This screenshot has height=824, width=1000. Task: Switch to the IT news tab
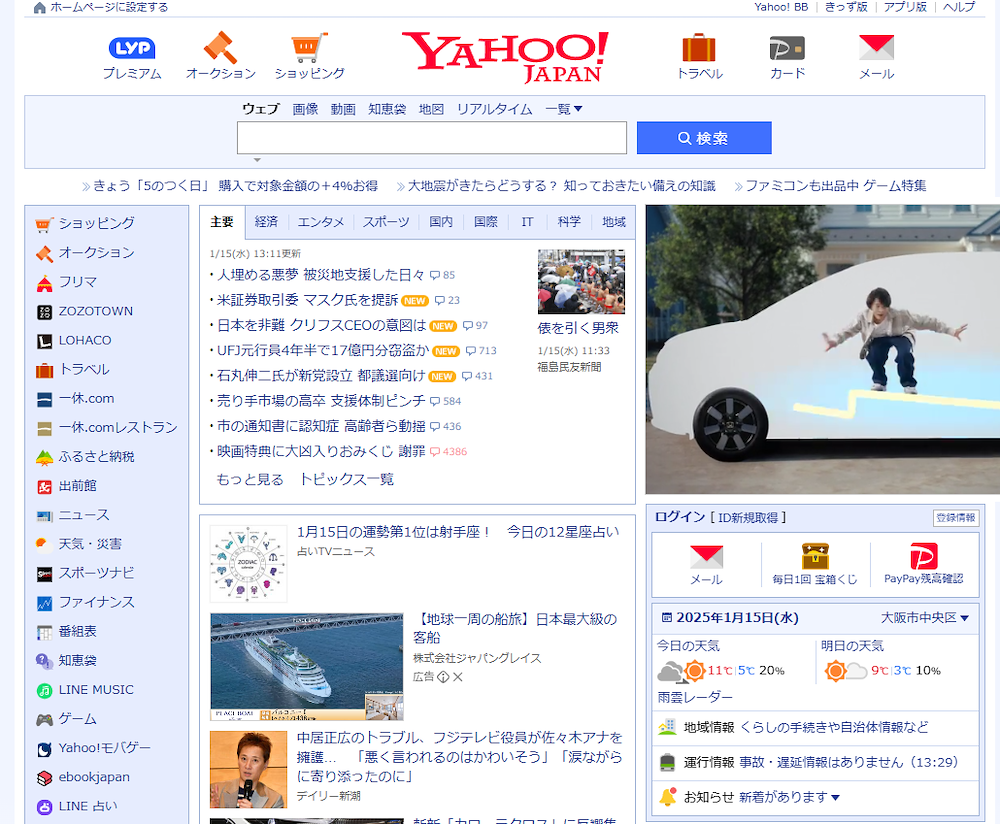pos(527,222)
